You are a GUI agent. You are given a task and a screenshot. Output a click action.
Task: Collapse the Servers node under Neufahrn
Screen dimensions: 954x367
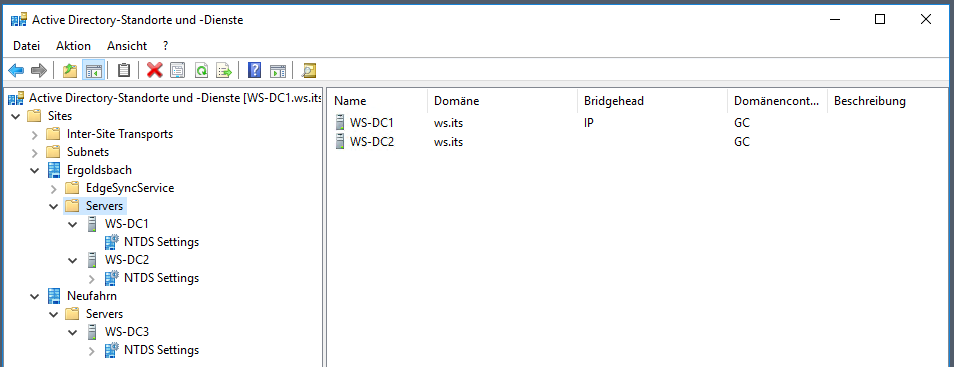point(54,314)
